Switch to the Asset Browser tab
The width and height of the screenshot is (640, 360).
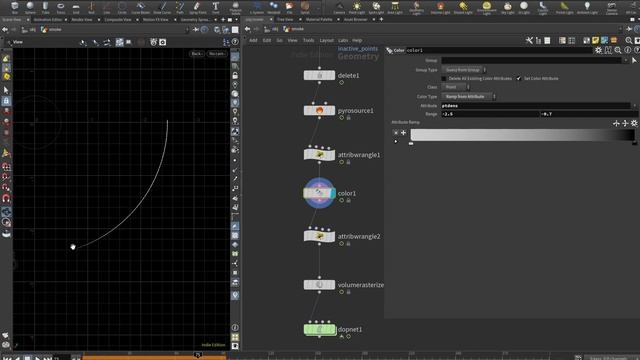(x=356, y=19)
